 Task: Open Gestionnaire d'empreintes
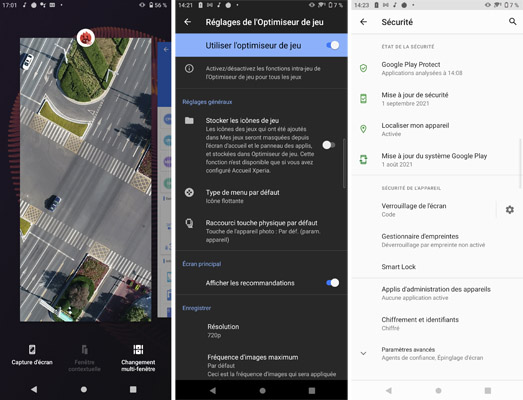pyautogui.click(x=437, y=240)
